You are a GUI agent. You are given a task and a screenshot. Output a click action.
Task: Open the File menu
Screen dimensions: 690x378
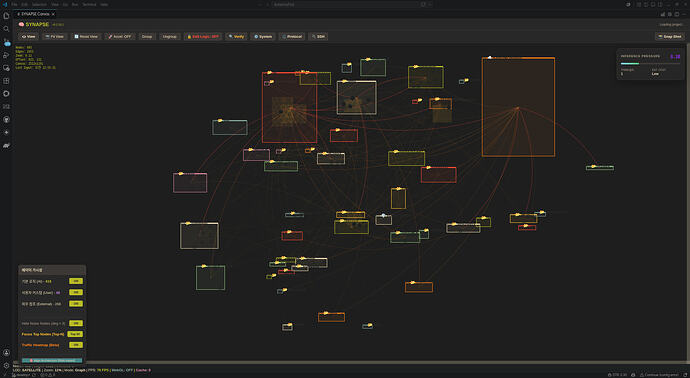tap(15, 4)
